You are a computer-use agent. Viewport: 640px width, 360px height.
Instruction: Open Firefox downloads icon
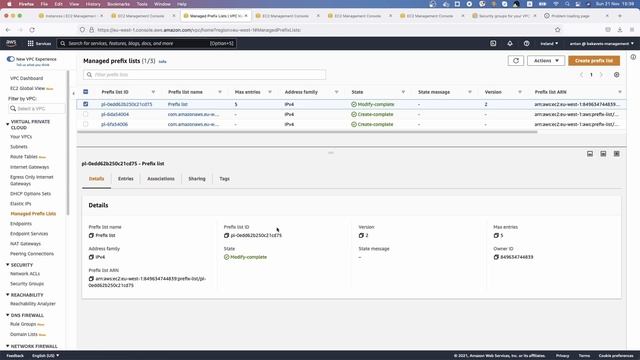pyautogui.click(x=620, y=30)
